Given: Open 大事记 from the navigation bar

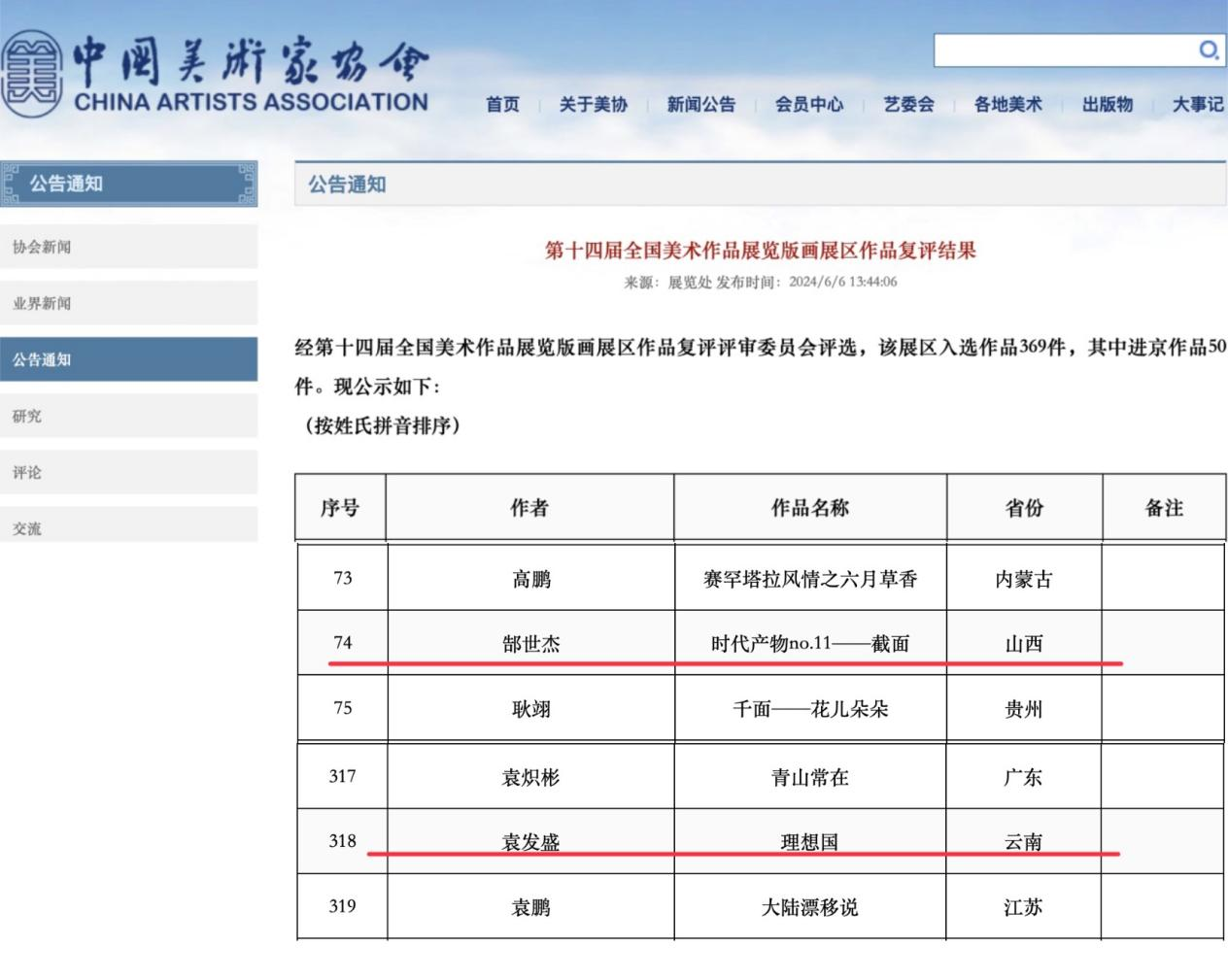Looking at the screenshot, I should (1197, 105).
